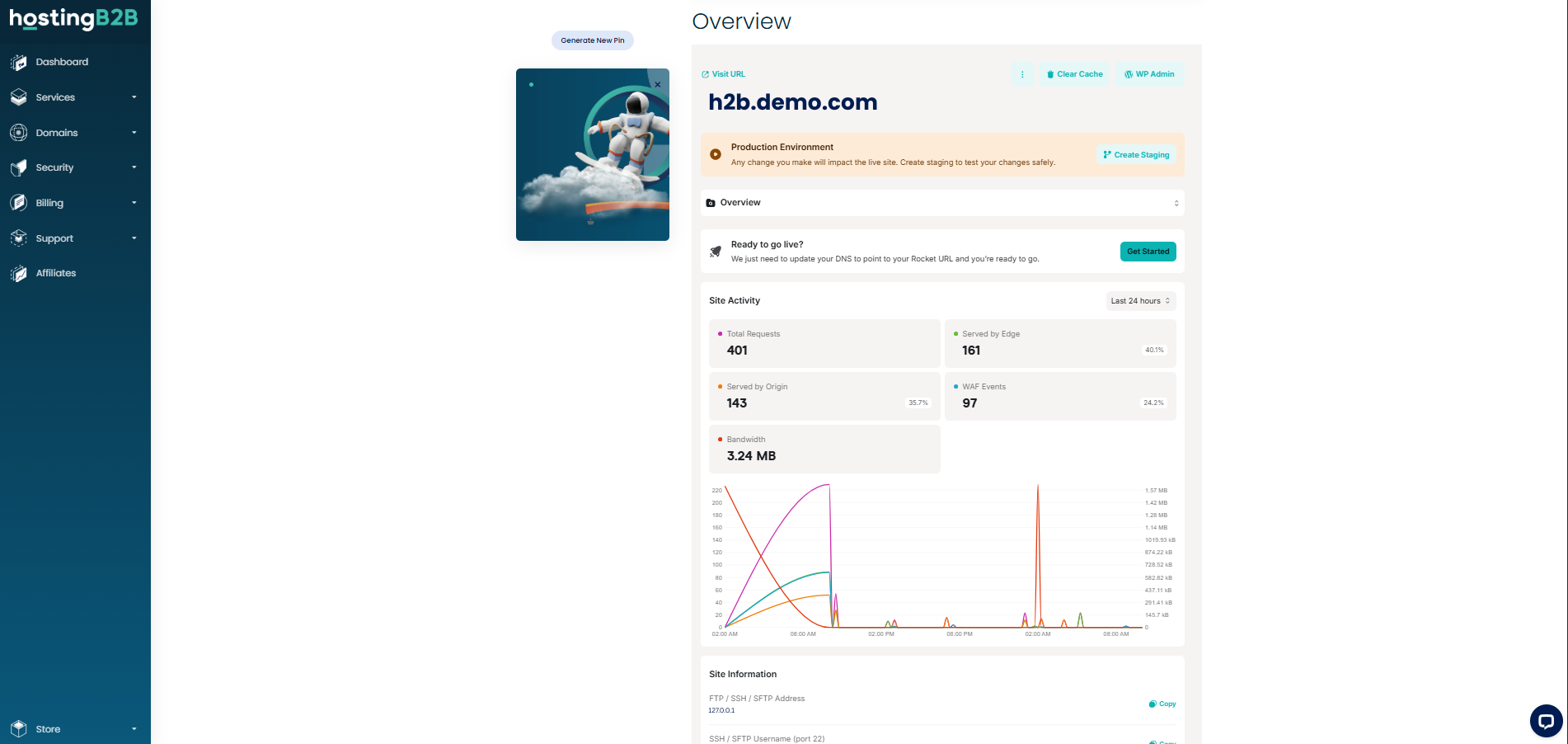Open the Last 24 hours dropdown

pos(1140,301)
